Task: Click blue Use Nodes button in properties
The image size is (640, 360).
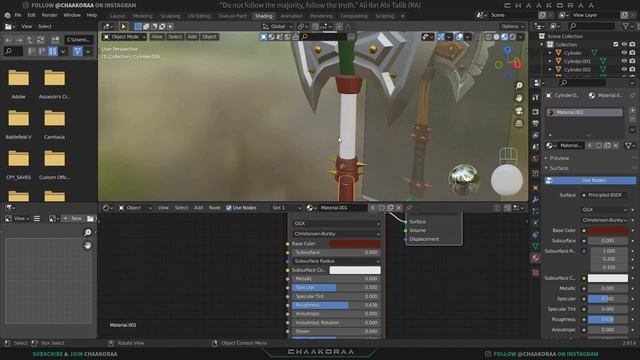Action: [x=590, y=180]
